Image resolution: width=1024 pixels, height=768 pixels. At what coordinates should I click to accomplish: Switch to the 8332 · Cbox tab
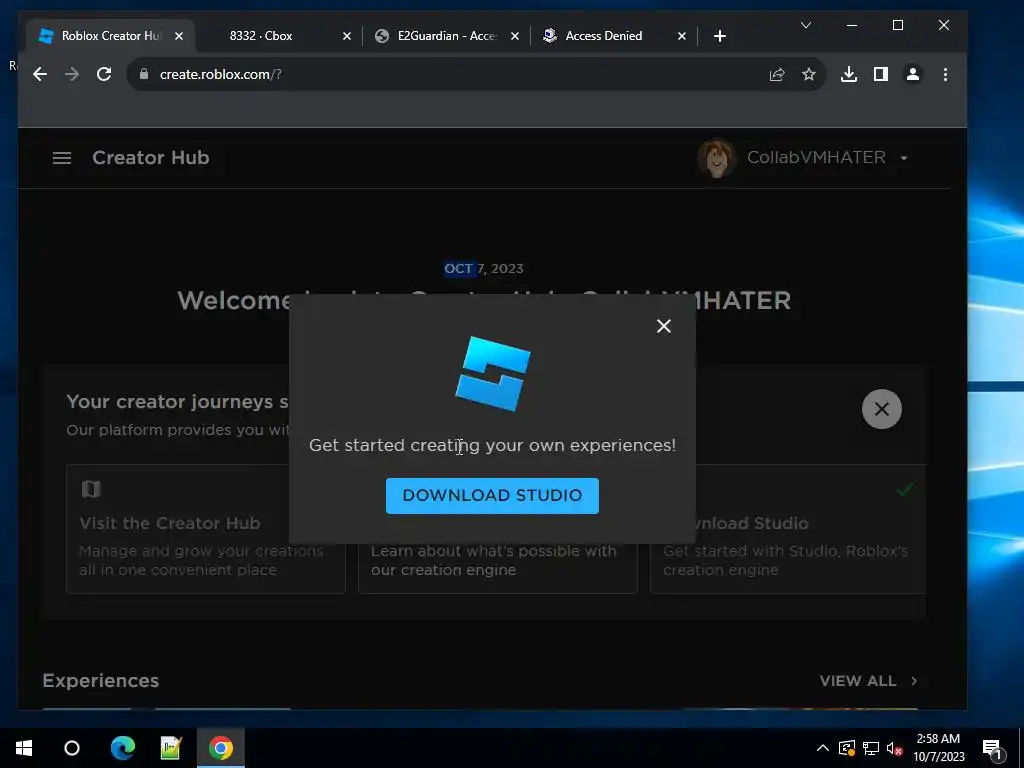[x=261, y=36]
